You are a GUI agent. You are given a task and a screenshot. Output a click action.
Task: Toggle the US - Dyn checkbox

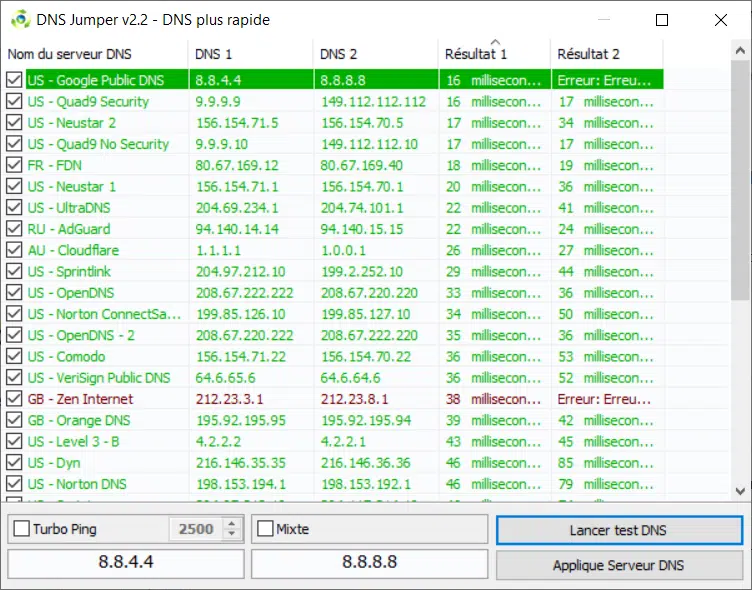[14, 462]
